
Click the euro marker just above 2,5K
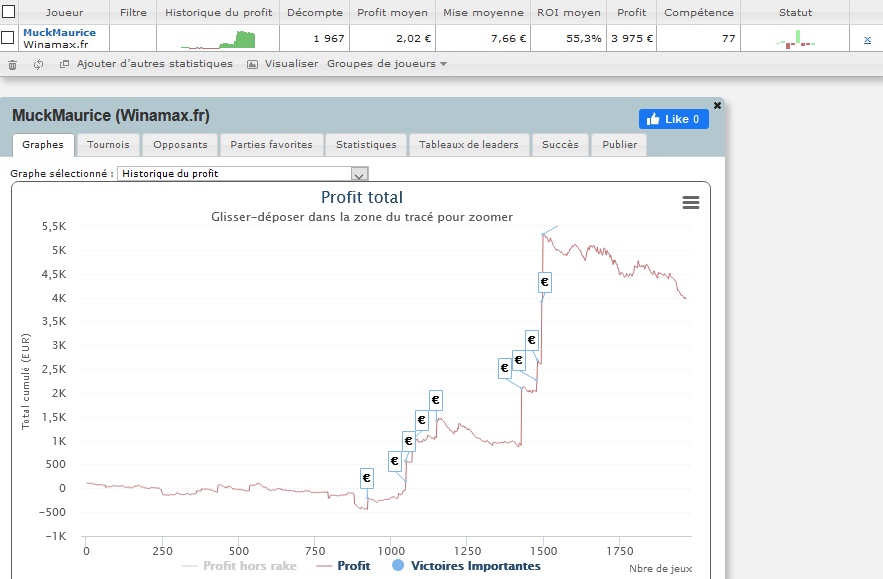tap(519, 360)
